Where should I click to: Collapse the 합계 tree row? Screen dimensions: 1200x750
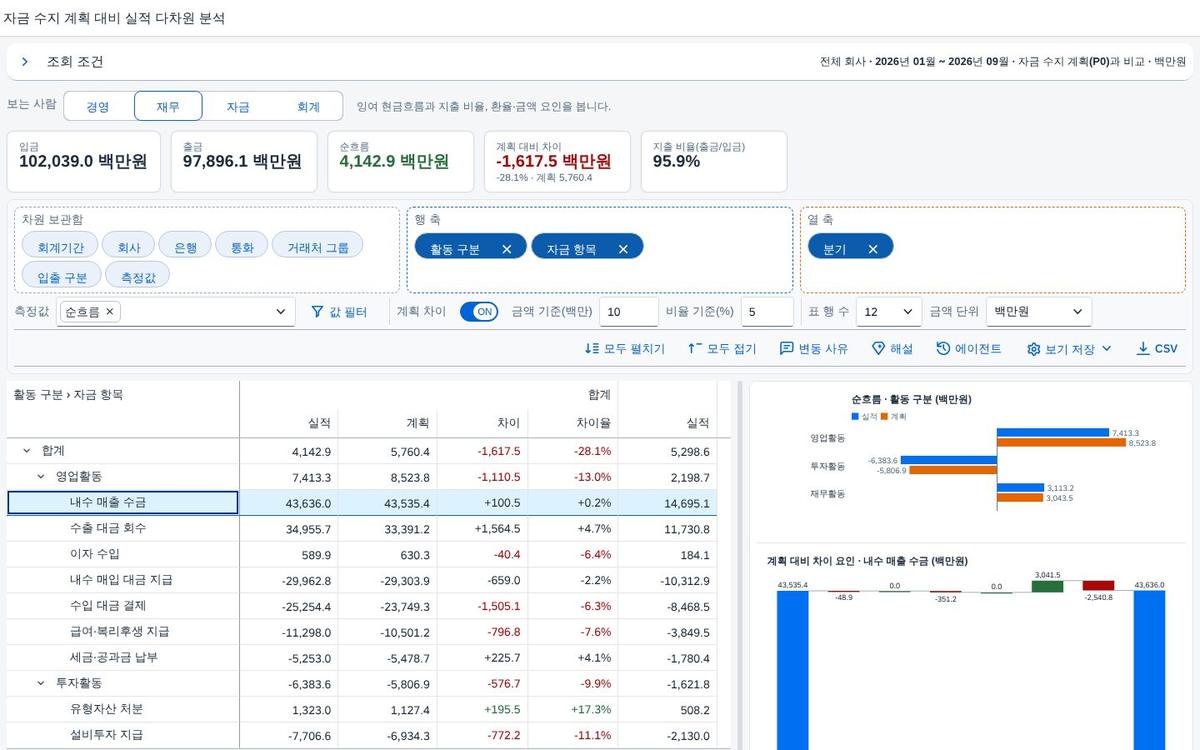pyautogui.click(x=27, y=451)
